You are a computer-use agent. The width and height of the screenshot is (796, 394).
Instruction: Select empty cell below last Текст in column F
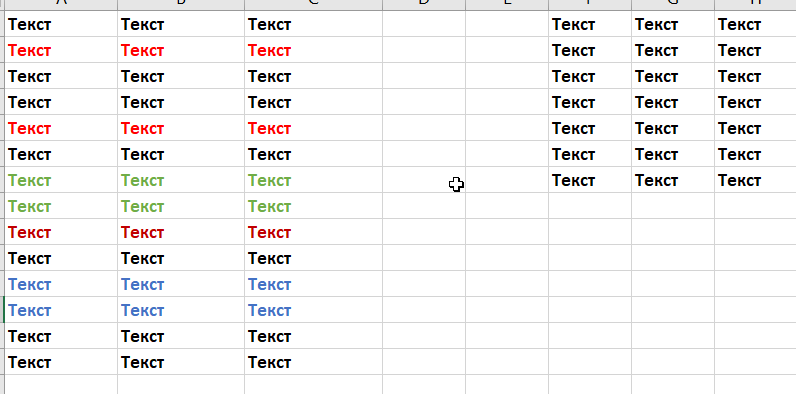click(590, 206)
